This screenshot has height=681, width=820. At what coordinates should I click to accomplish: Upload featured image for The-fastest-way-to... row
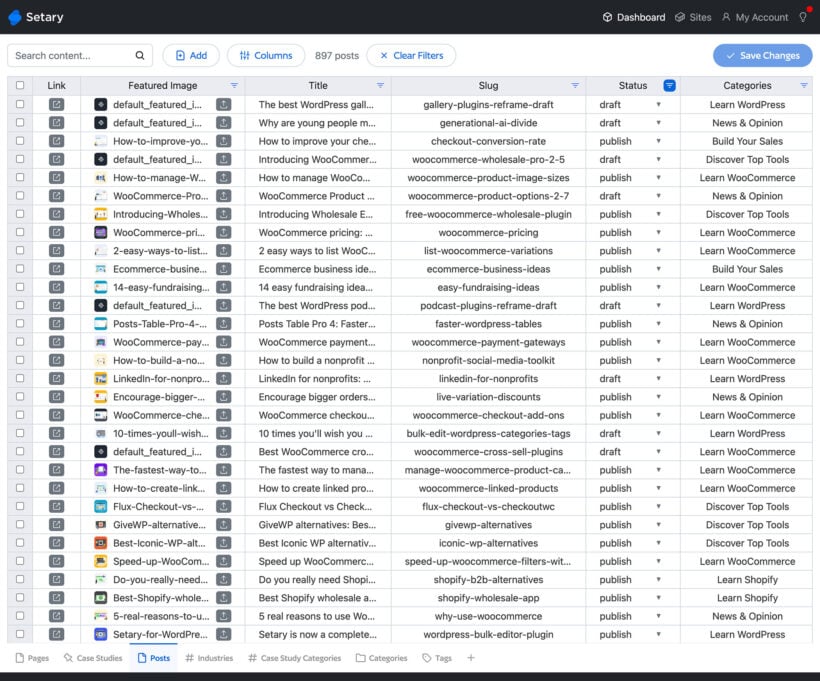(223, 470)
